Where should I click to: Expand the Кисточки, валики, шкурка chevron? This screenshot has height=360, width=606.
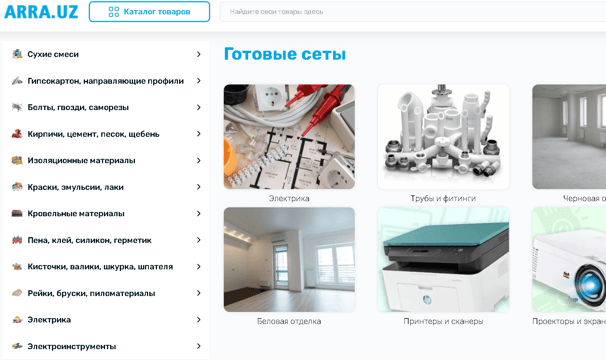199,266
